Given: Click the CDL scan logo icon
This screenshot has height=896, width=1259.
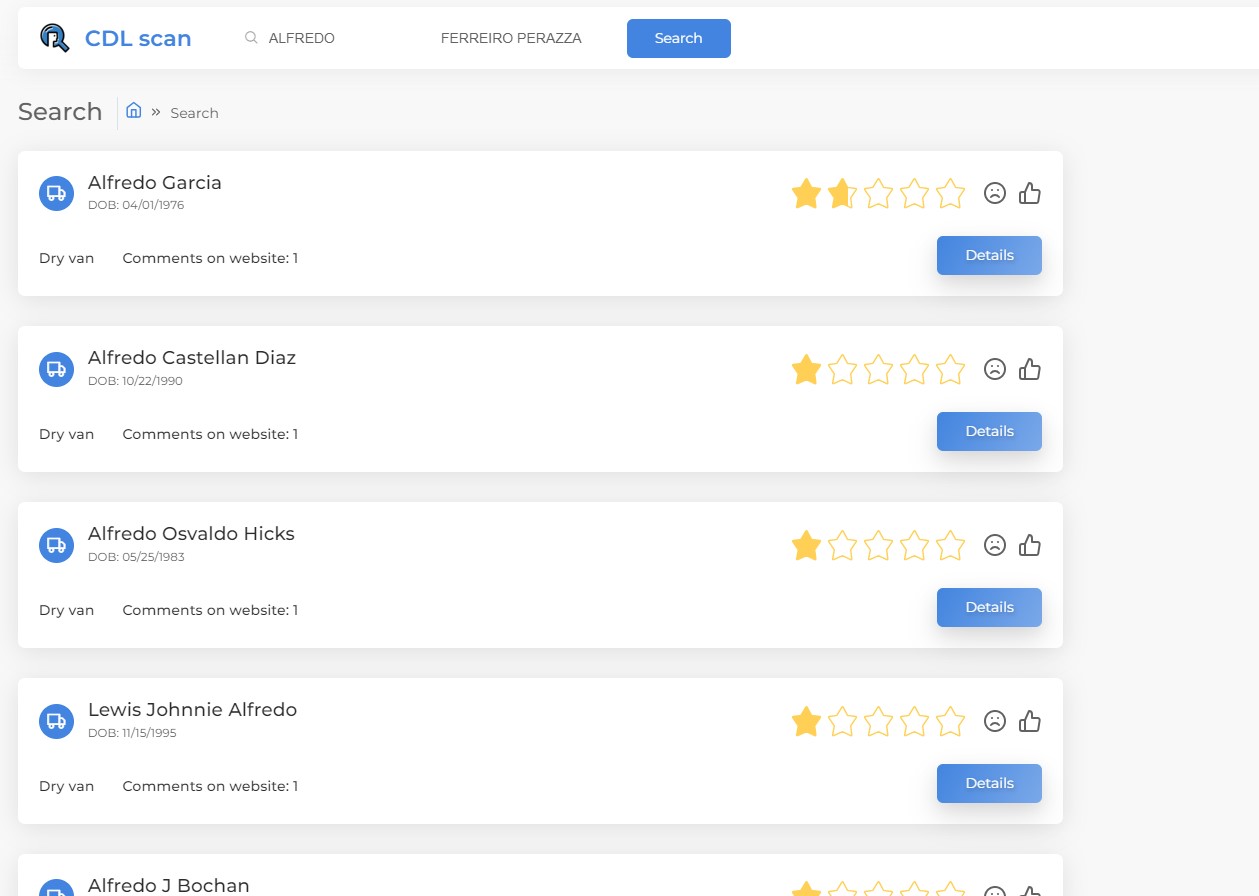Looking at the screenshot, I should pos(54,38).
